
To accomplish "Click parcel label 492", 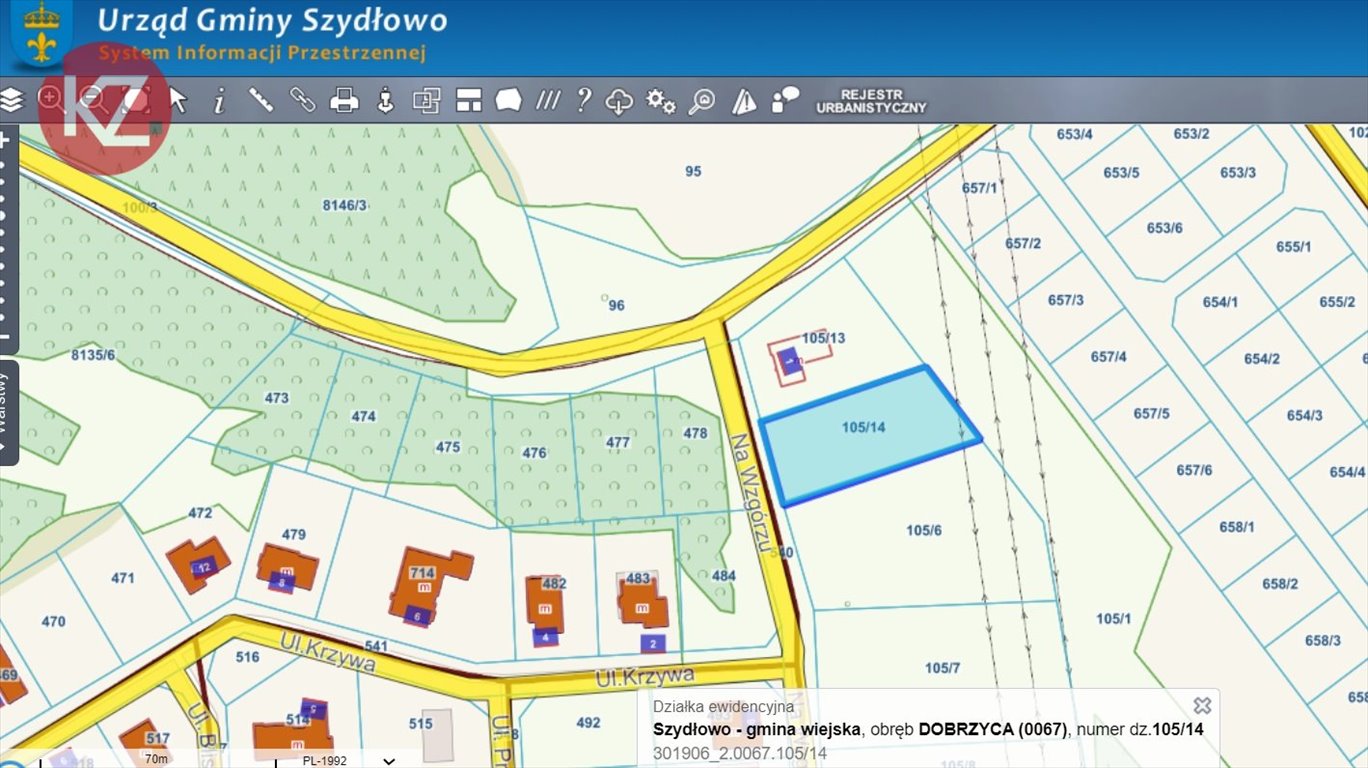I will point(589,722).
